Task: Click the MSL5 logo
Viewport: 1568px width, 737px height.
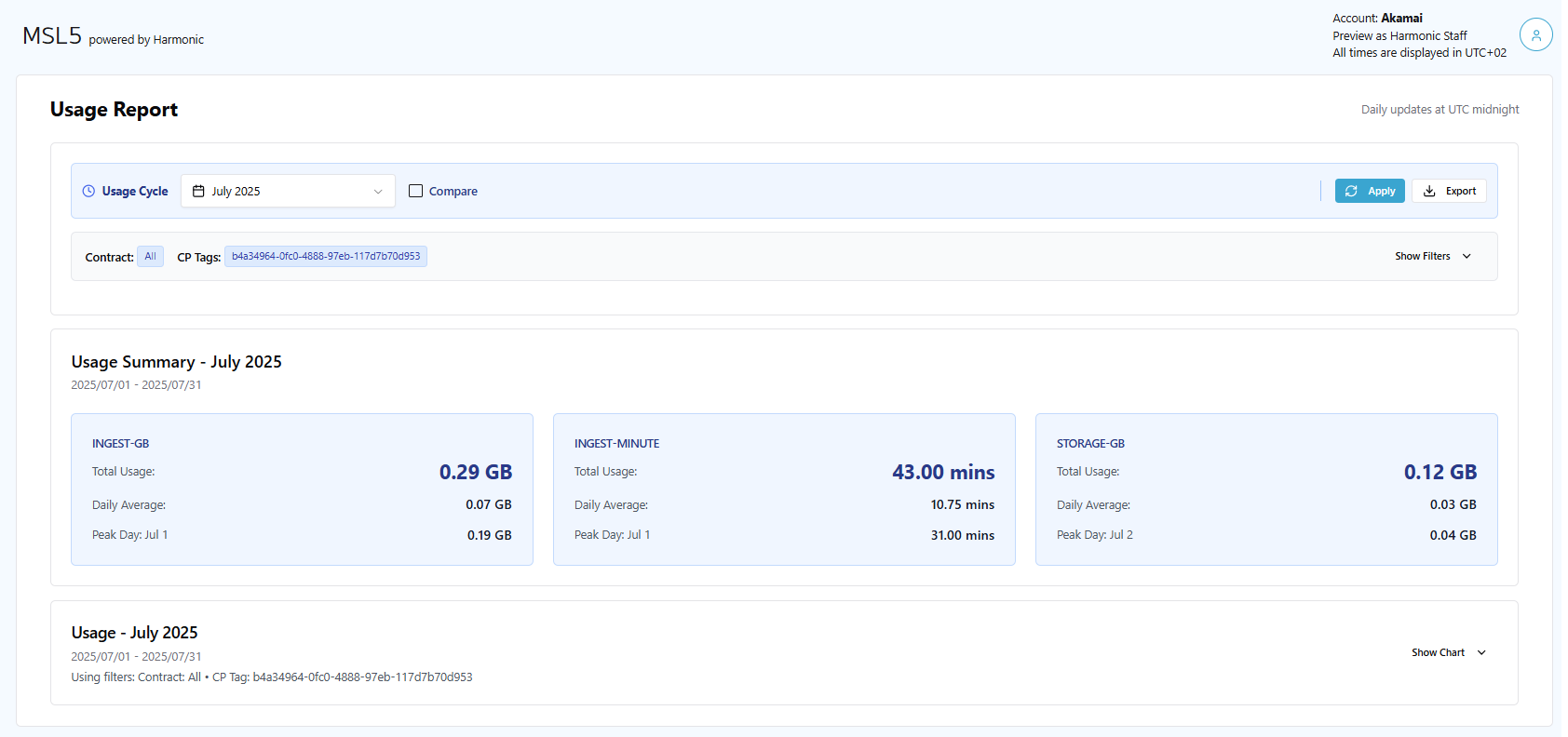Action: coord(52,36)
